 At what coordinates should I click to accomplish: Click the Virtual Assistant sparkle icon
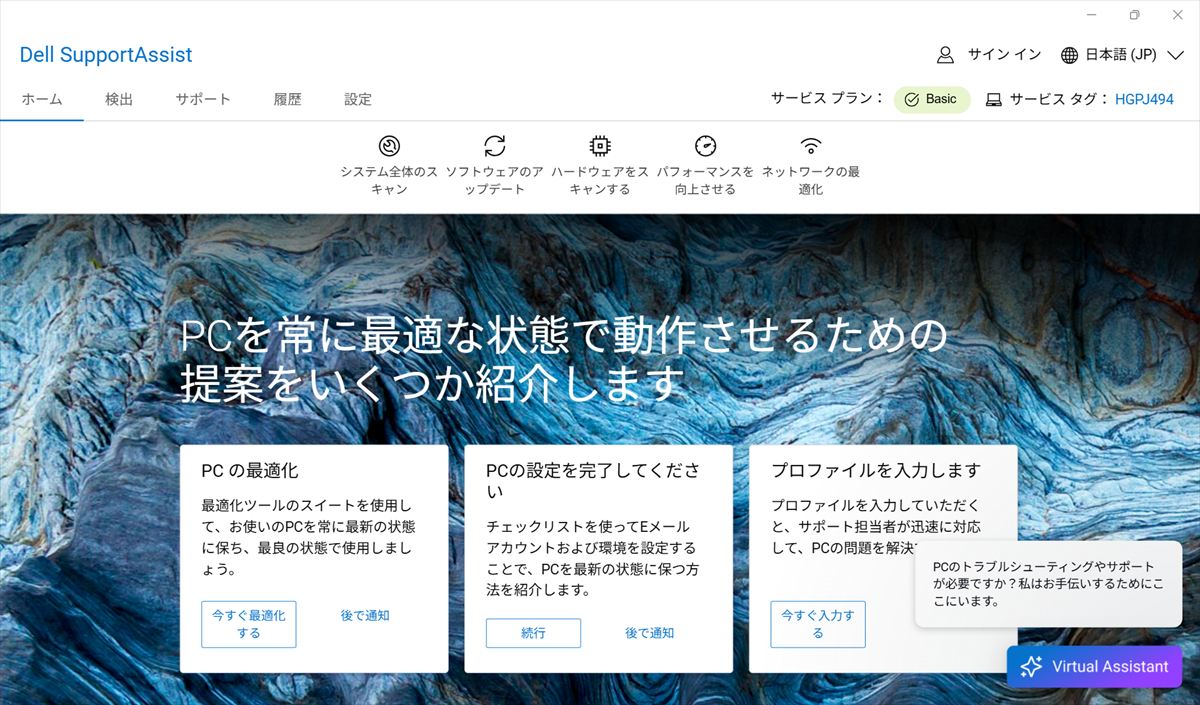tap(1031, 667)
